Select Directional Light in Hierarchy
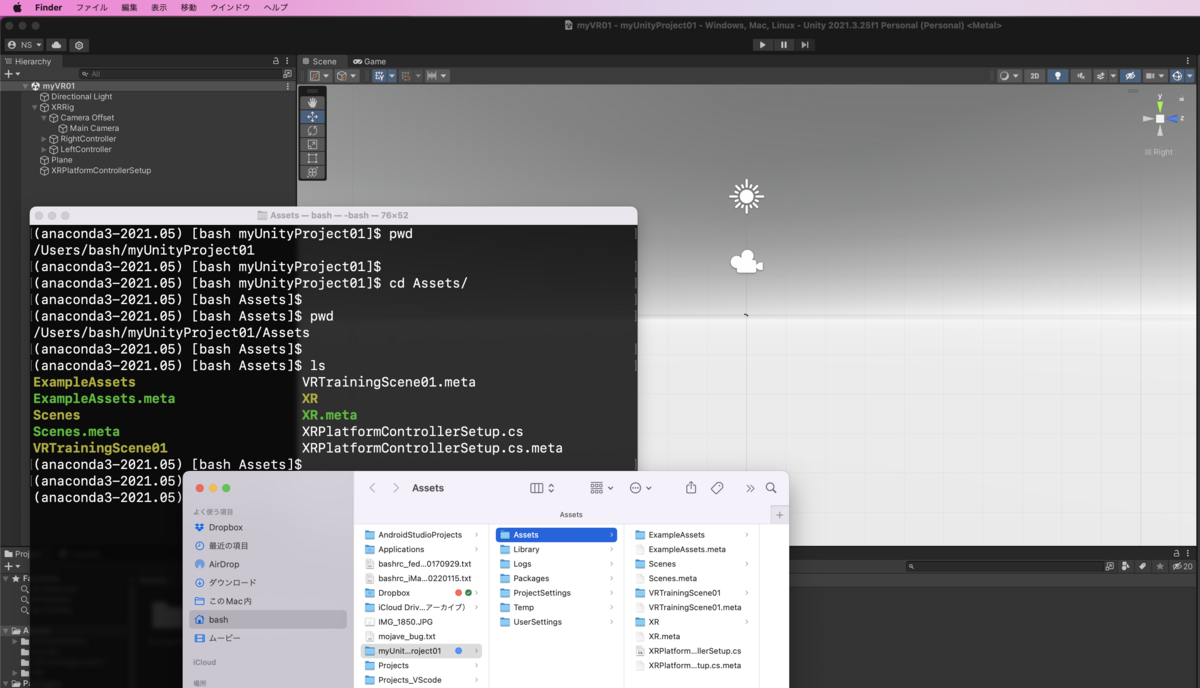Screen dimensions: 1200x688 point(82,97)
